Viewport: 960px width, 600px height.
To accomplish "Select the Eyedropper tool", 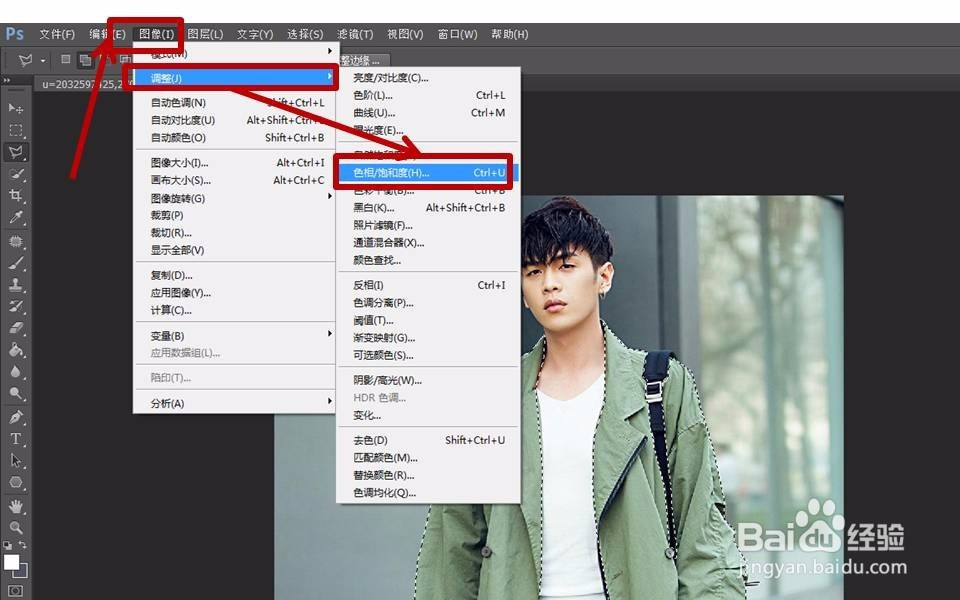I will pyautogui.click(x=15, y=217).
